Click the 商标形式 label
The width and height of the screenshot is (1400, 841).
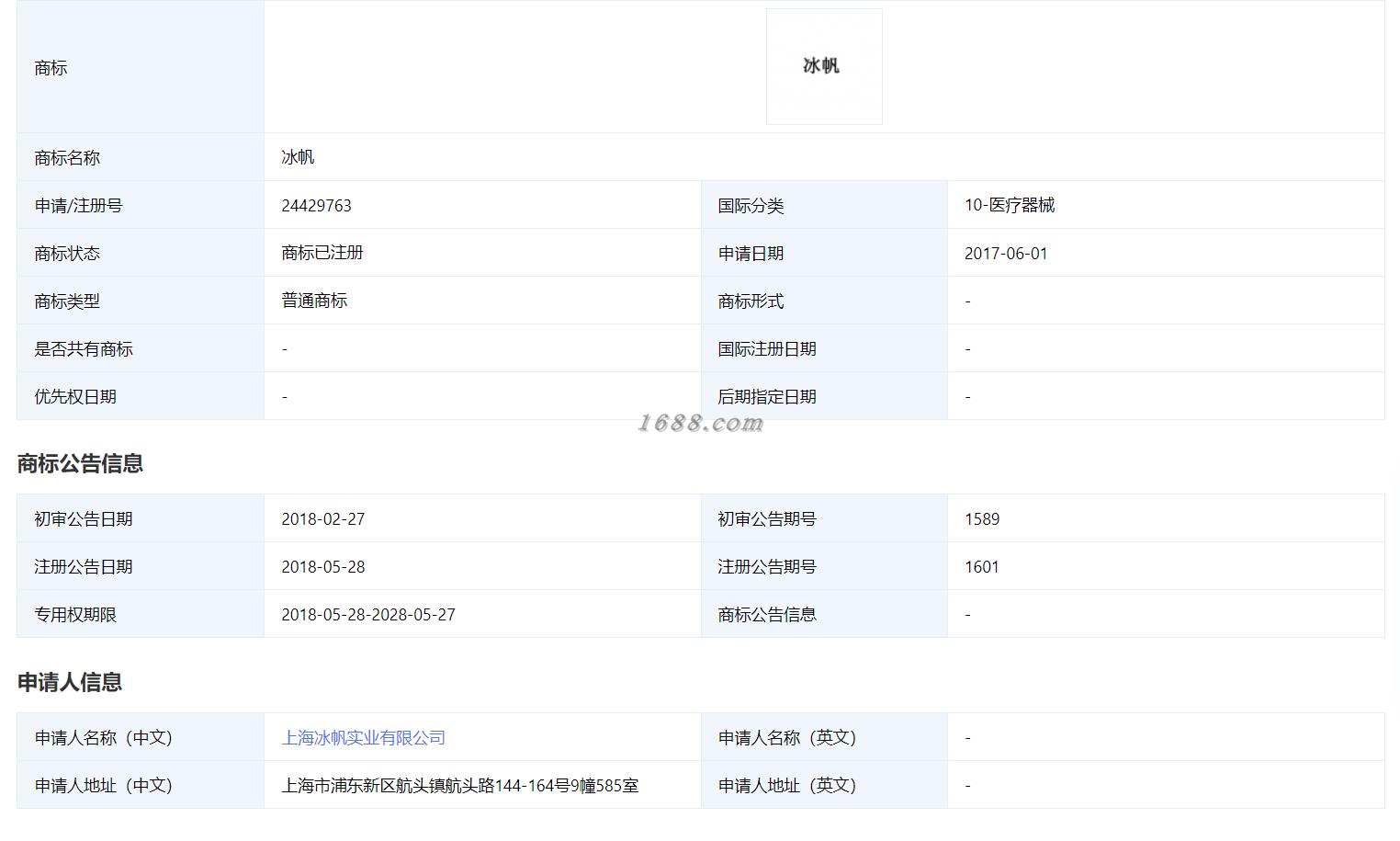751,301
